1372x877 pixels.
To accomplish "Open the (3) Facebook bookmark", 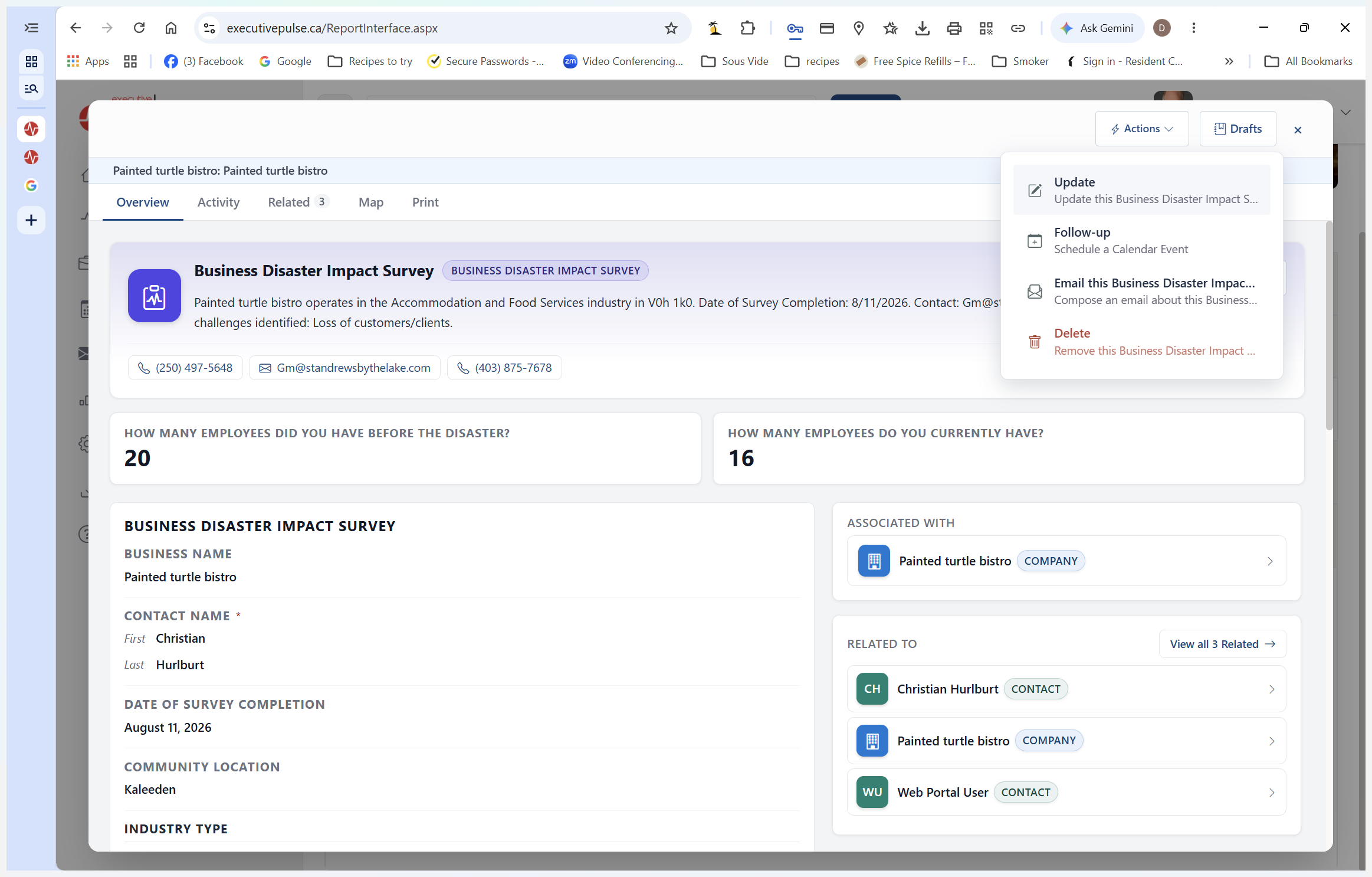I will click(203, 61).
